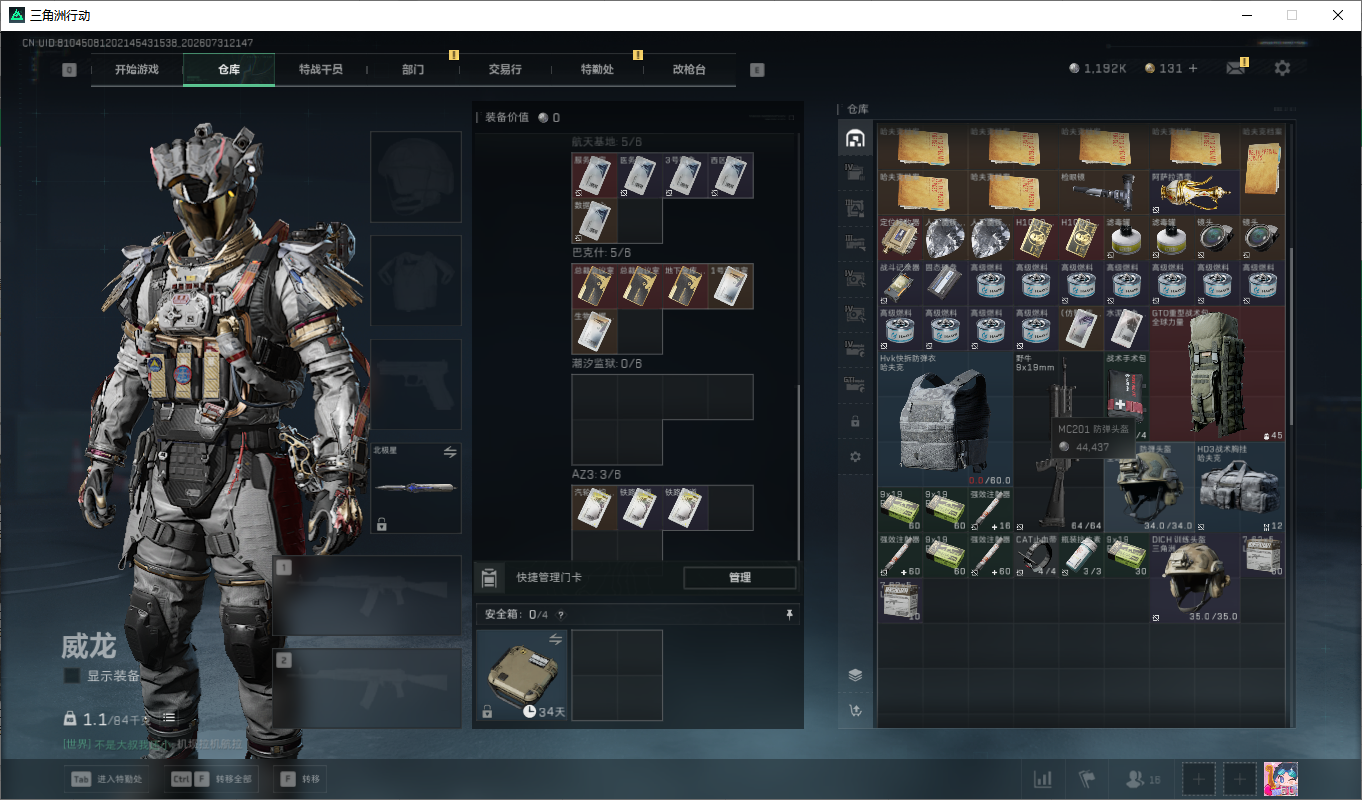
Task: Click the plus beside the 131 currency
Action: 1192,68
